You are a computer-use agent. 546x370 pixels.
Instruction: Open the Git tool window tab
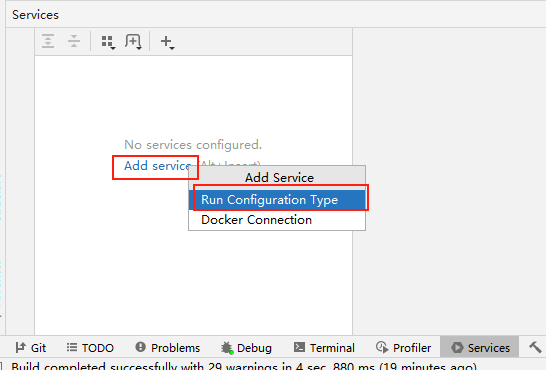(x=31, y=347)
